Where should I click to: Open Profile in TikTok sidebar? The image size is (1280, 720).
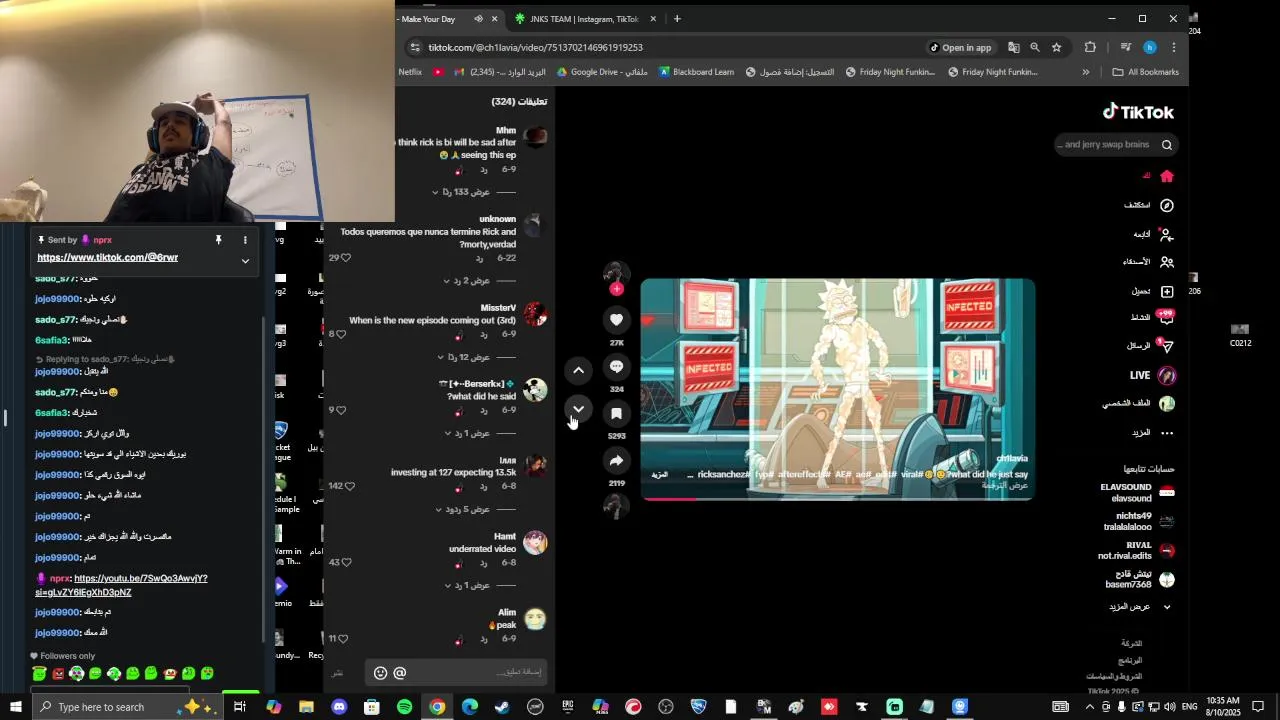coord(1166,404)
